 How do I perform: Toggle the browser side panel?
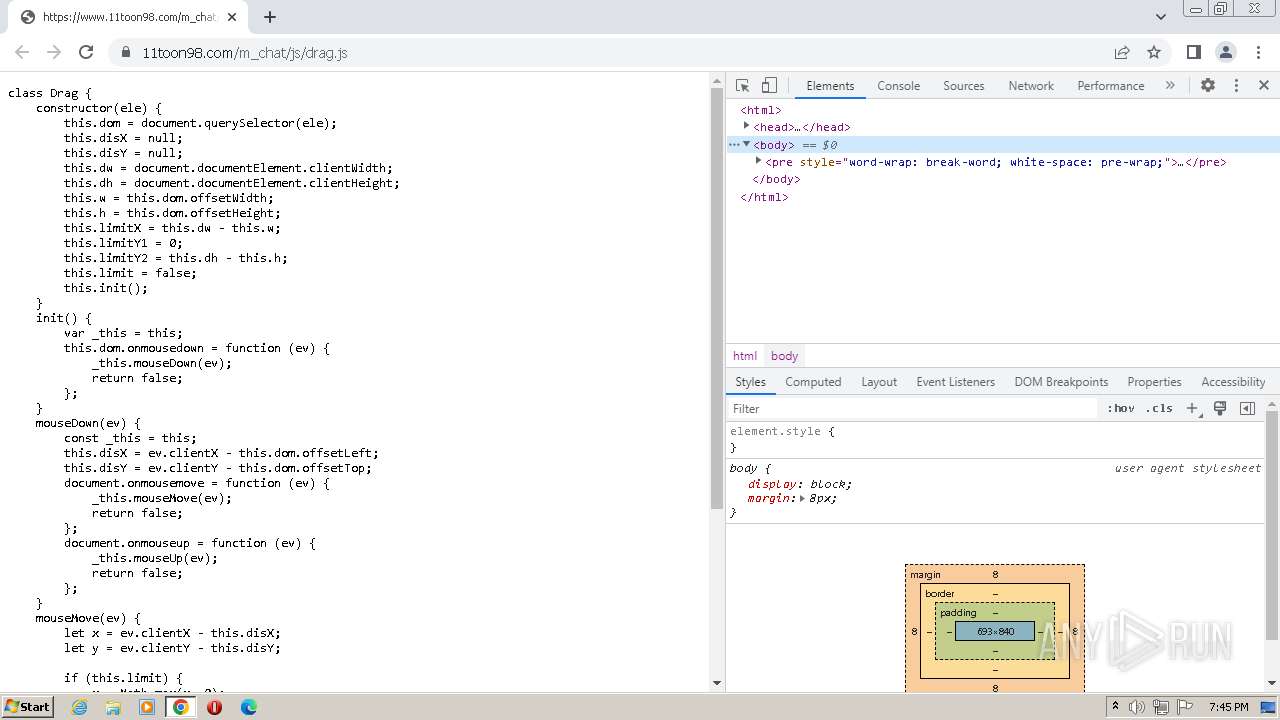click(x=1194, y=52)
